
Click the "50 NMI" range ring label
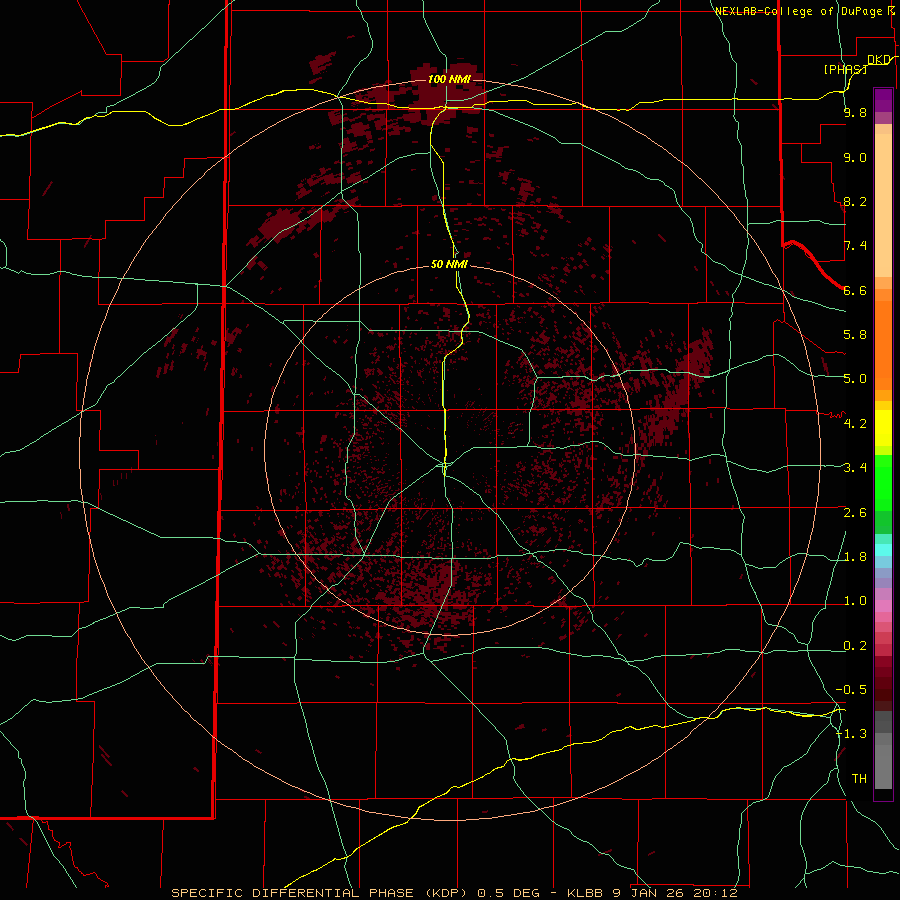[x=449, y=264]
